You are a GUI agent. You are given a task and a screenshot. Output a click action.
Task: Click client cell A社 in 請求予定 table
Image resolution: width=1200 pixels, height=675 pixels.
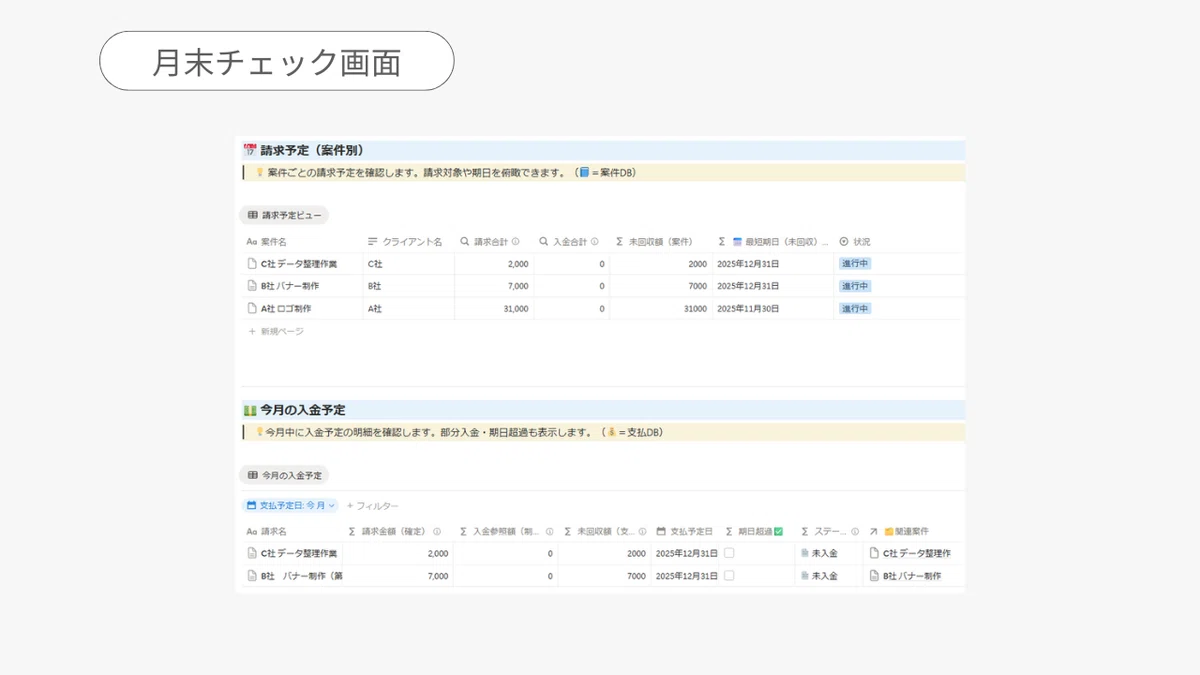tap(375, 309)
